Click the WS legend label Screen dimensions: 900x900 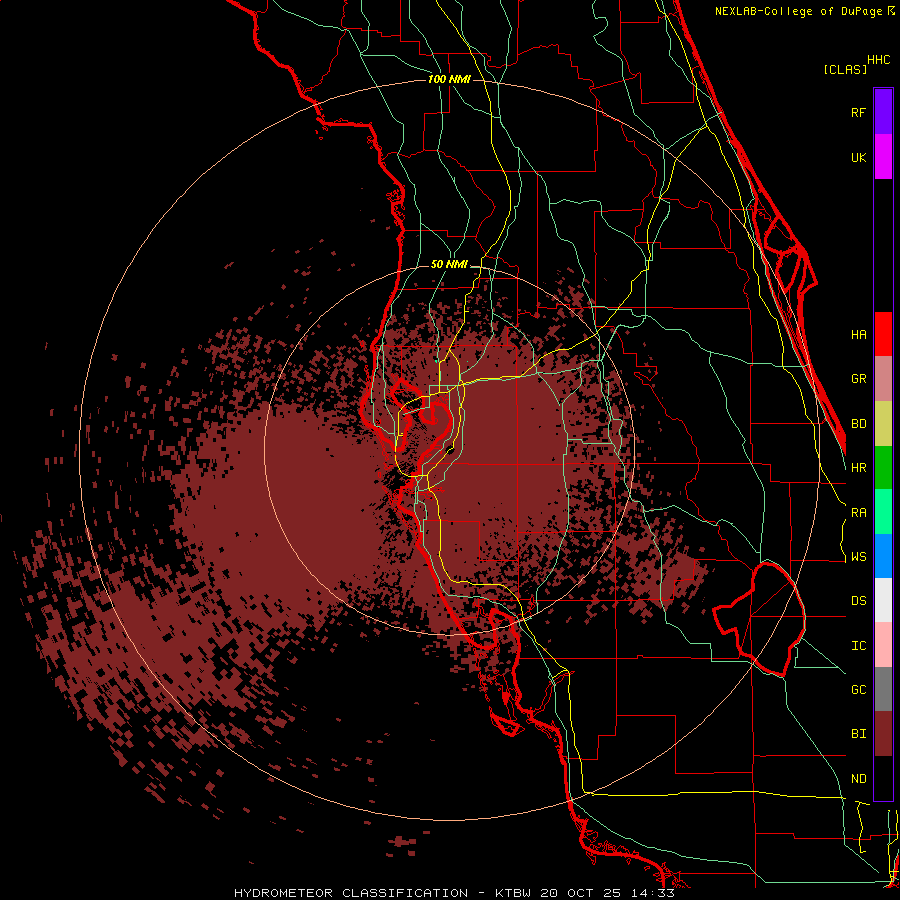pos(859,557)
